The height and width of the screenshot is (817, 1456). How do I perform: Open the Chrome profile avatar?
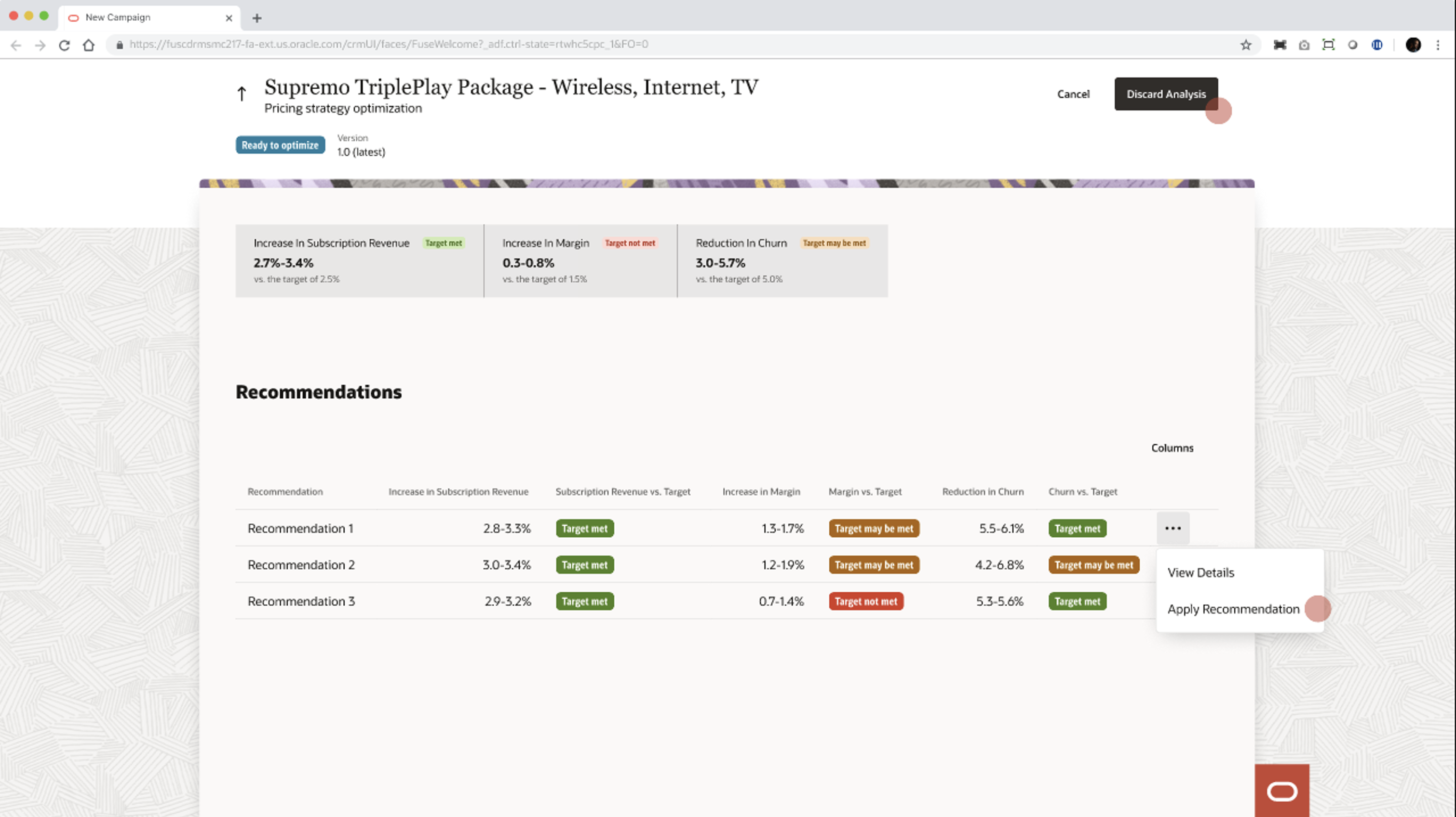[1413, 44]
